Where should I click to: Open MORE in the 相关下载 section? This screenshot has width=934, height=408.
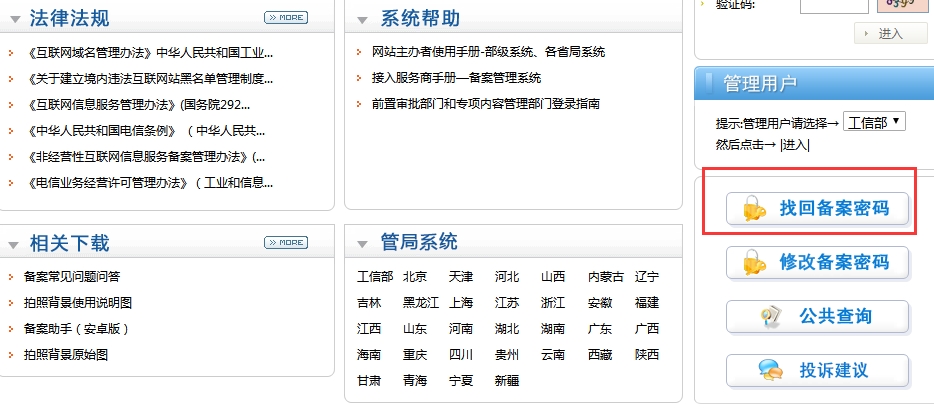tap(286, 242)
